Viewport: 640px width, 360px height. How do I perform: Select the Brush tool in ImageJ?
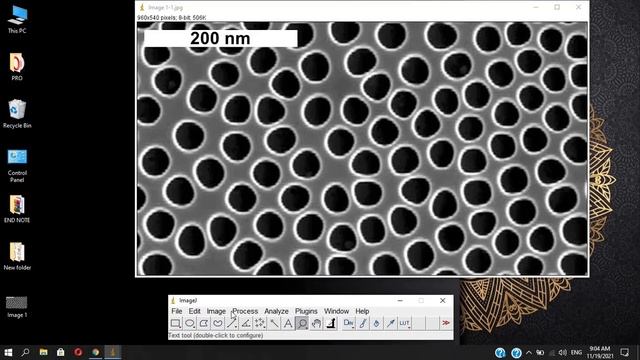[x=362, y=323]
